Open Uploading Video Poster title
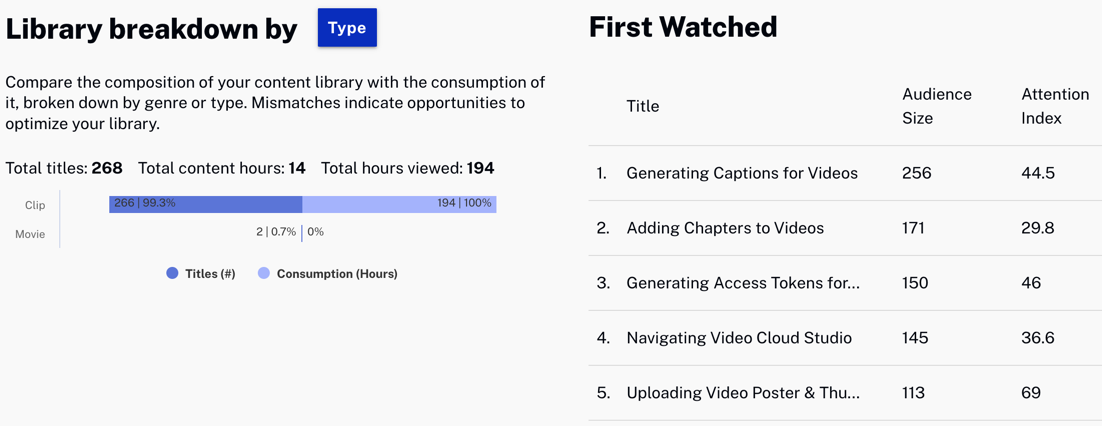1102x426 pixels. click(x=742, y=393)
